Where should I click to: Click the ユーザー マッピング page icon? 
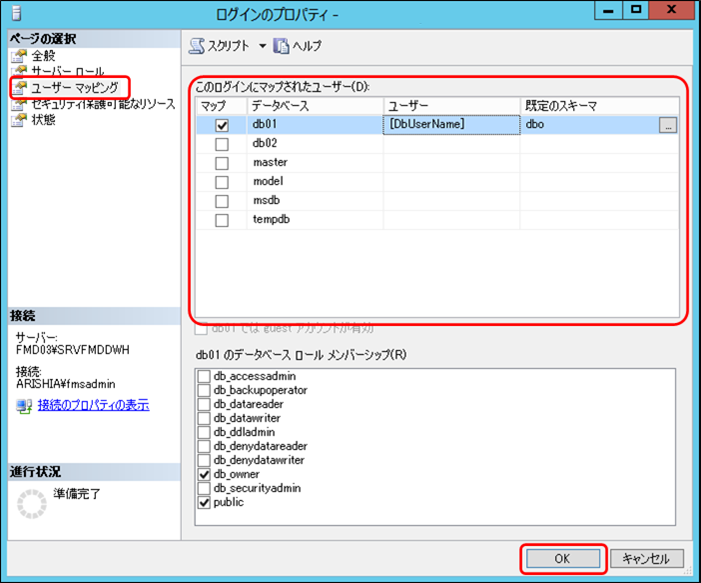(x=17, y=88)
